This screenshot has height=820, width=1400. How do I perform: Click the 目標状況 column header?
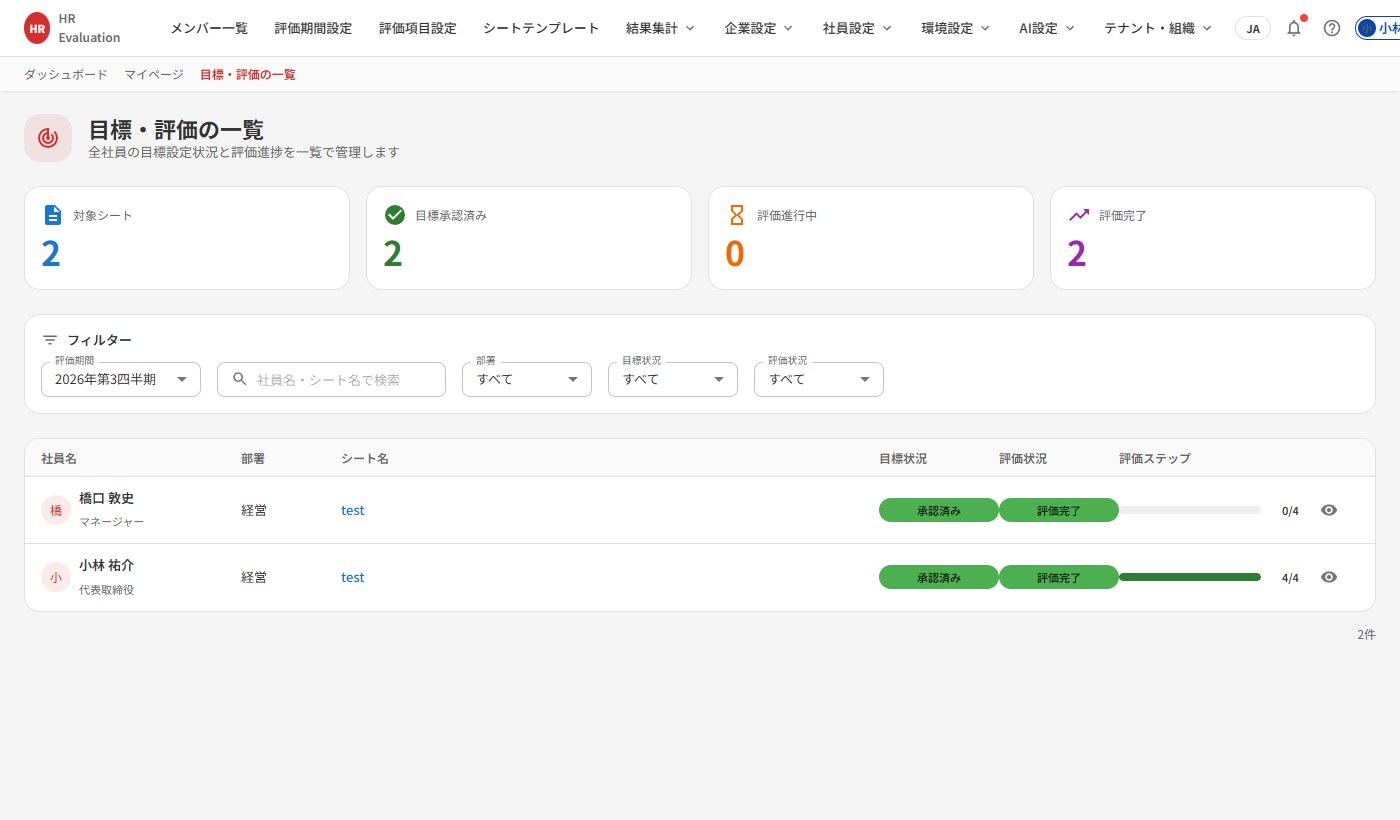pyautogui.click(x=903, y=458)
